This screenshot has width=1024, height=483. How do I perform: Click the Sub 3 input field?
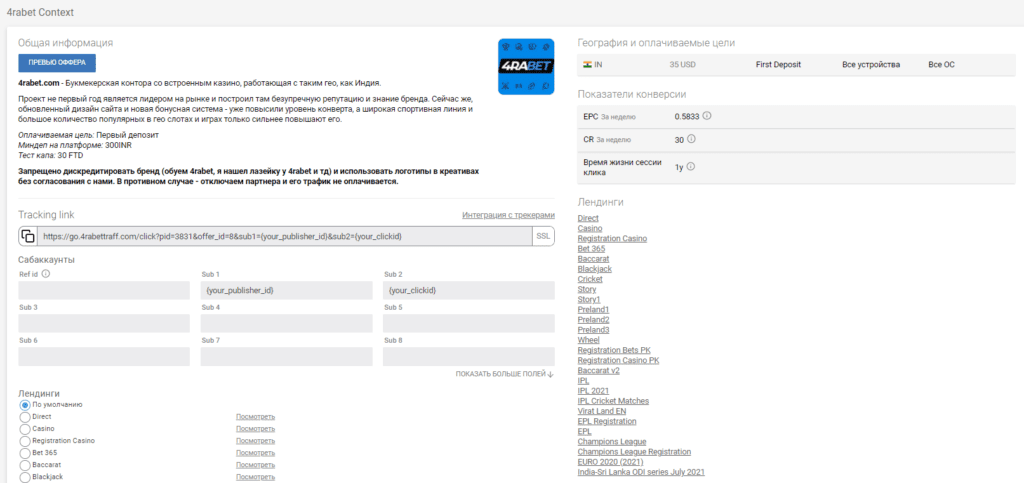tap(104, 323)
